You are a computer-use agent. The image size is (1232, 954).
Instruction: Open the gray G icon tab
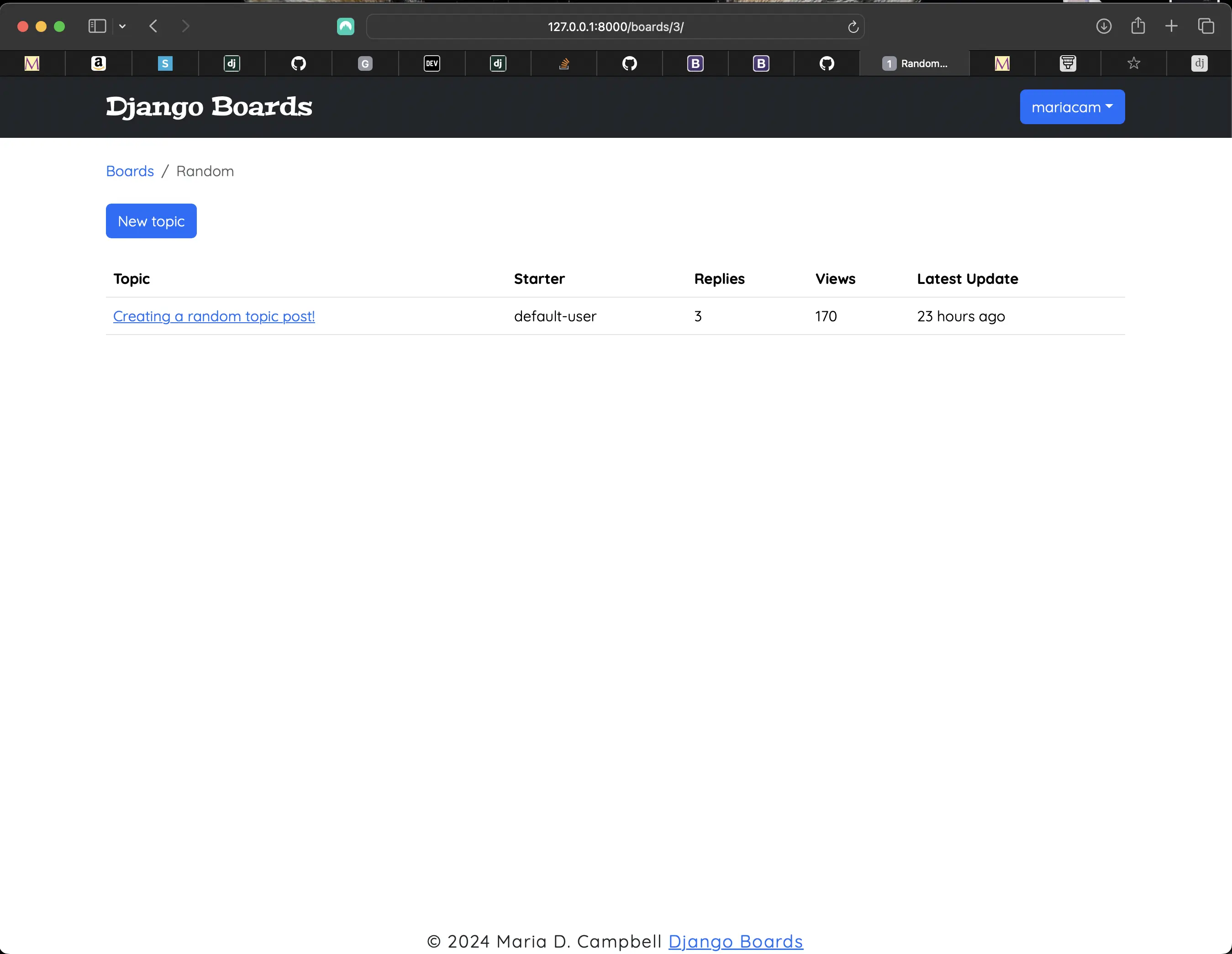coord(365,63)
